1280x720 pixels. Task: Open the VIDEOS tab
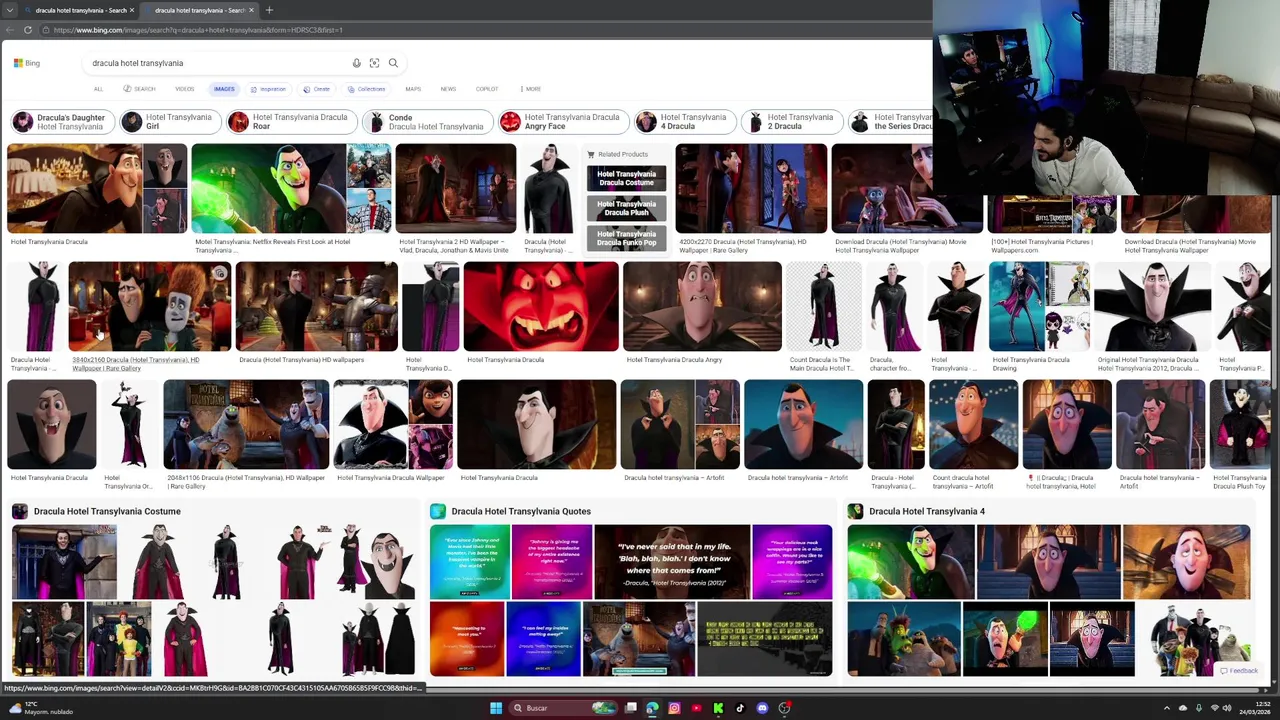point(185,89)
